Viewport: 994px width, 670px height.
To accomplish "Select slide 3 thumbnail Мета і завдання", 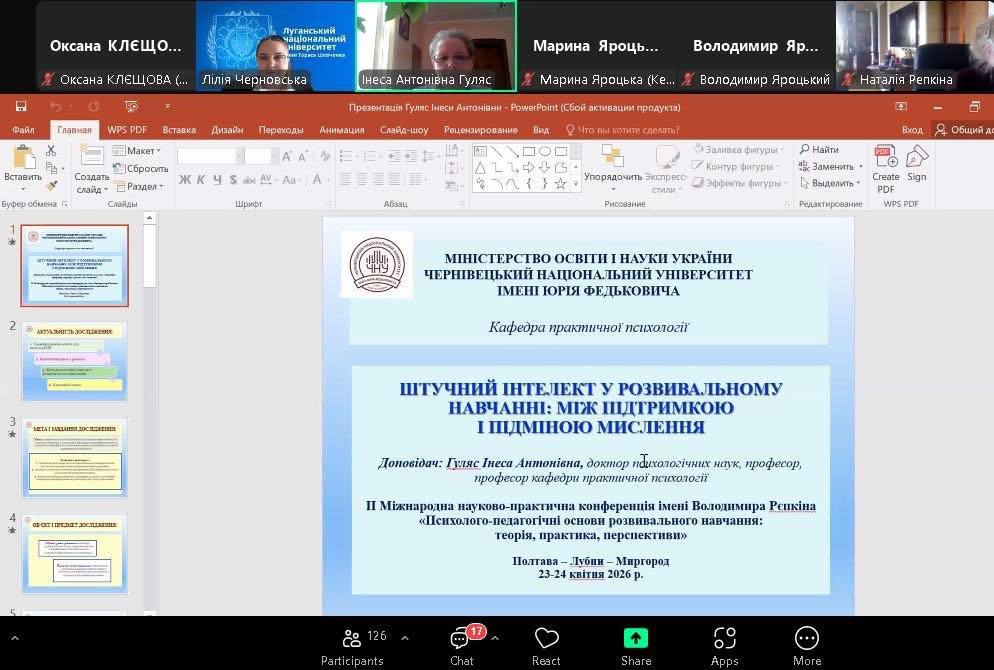I will (x=75, y=458).
